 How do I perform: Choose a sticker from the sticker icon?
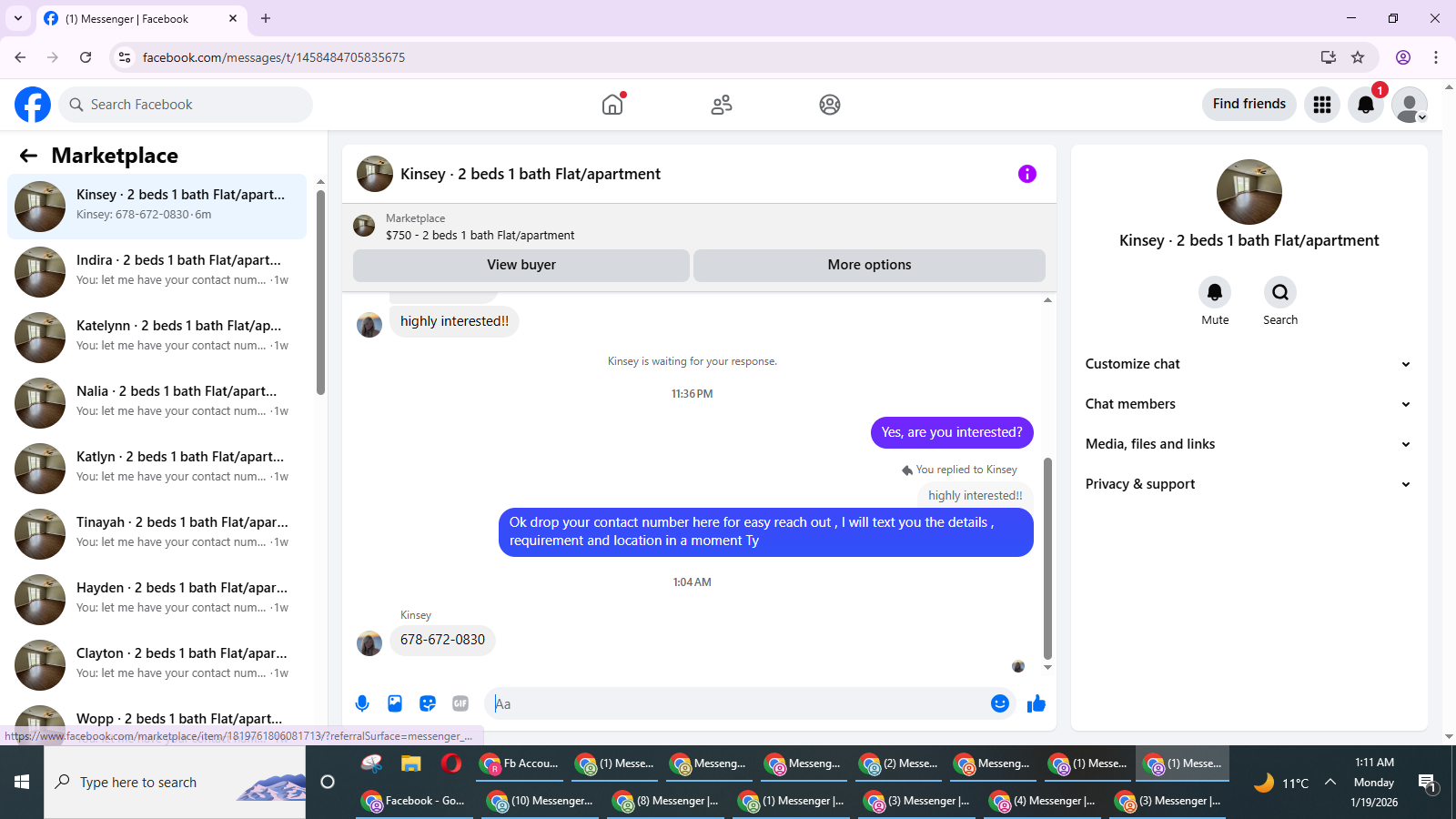tap(428, 703)
